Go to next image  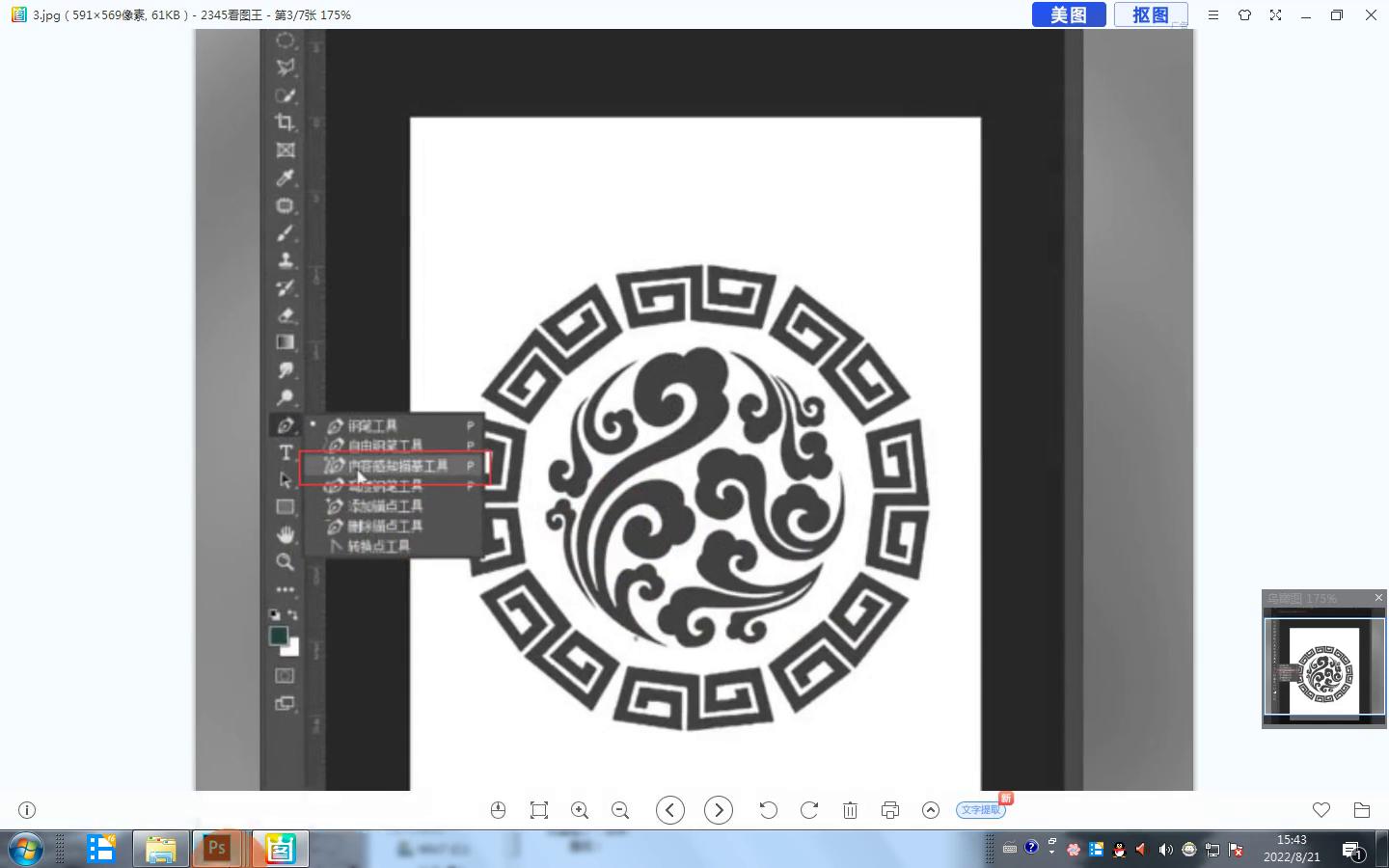719,810
